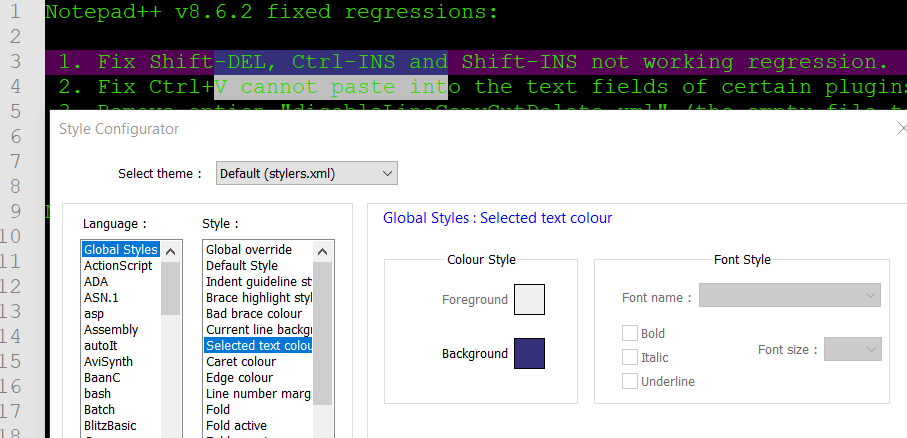Click Language list scrollbar thumb
The image size is (907, 438).
[x=171, y=288]
